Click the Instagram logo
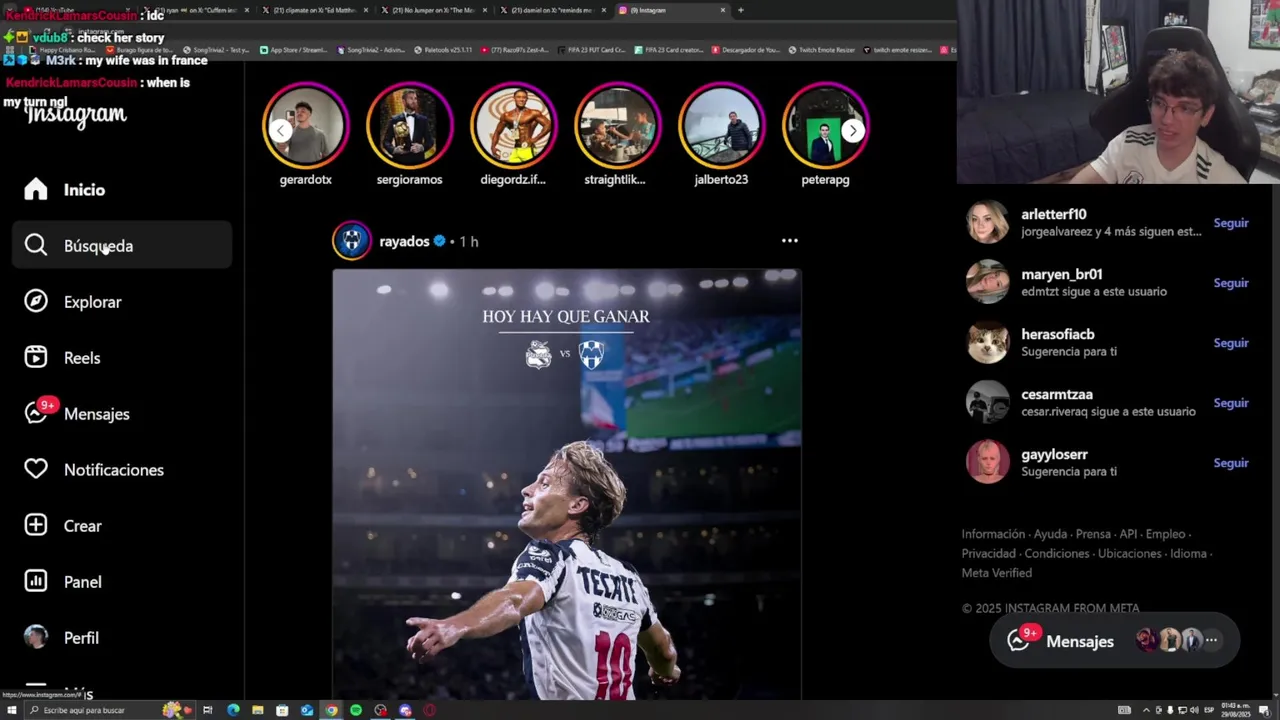Image resolution: width=1280 pixels, height=720 pixels. pos(76,114)
